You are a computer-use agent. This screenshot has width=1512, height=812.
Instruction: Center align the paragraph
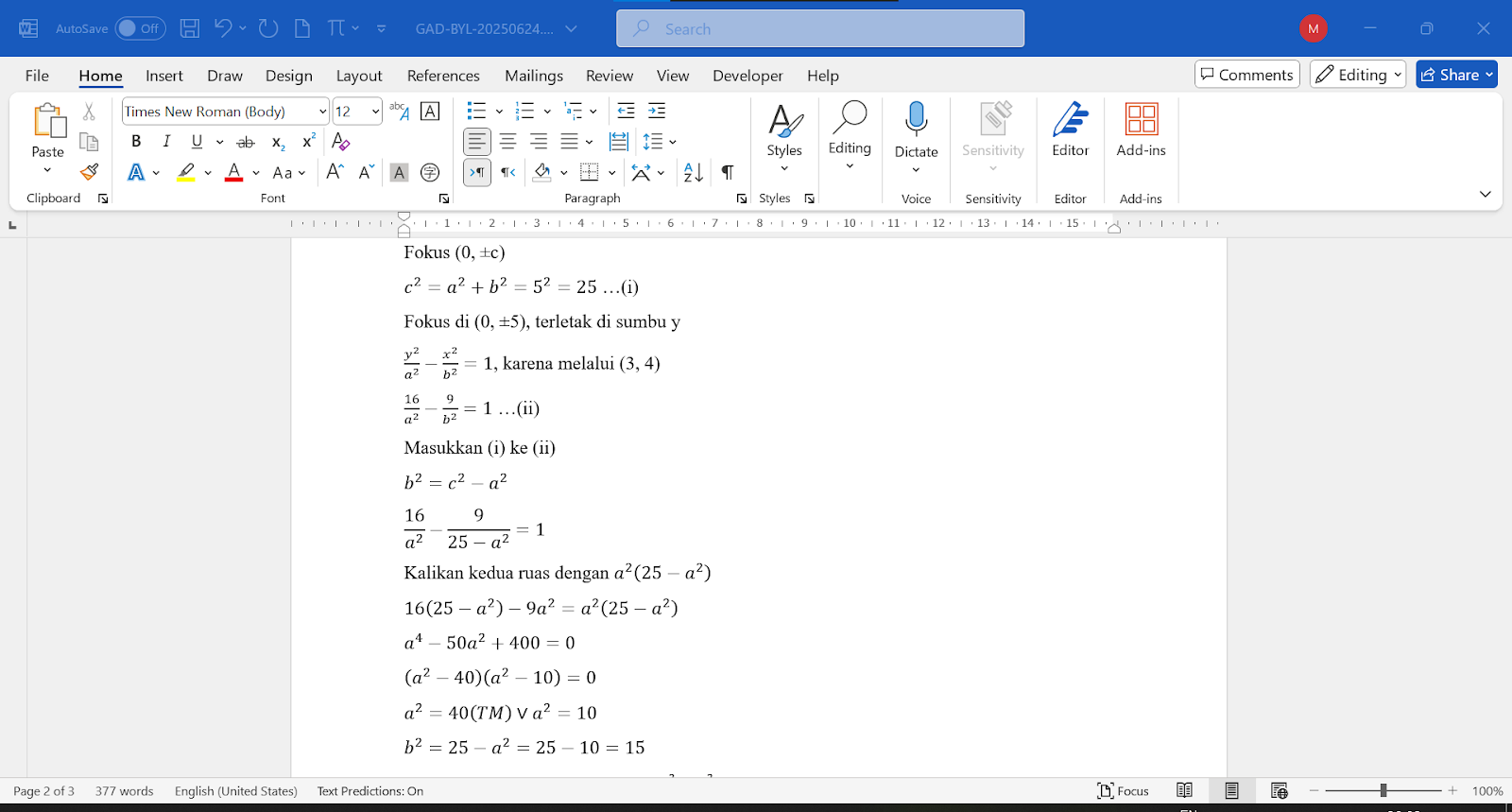(508, 142)
